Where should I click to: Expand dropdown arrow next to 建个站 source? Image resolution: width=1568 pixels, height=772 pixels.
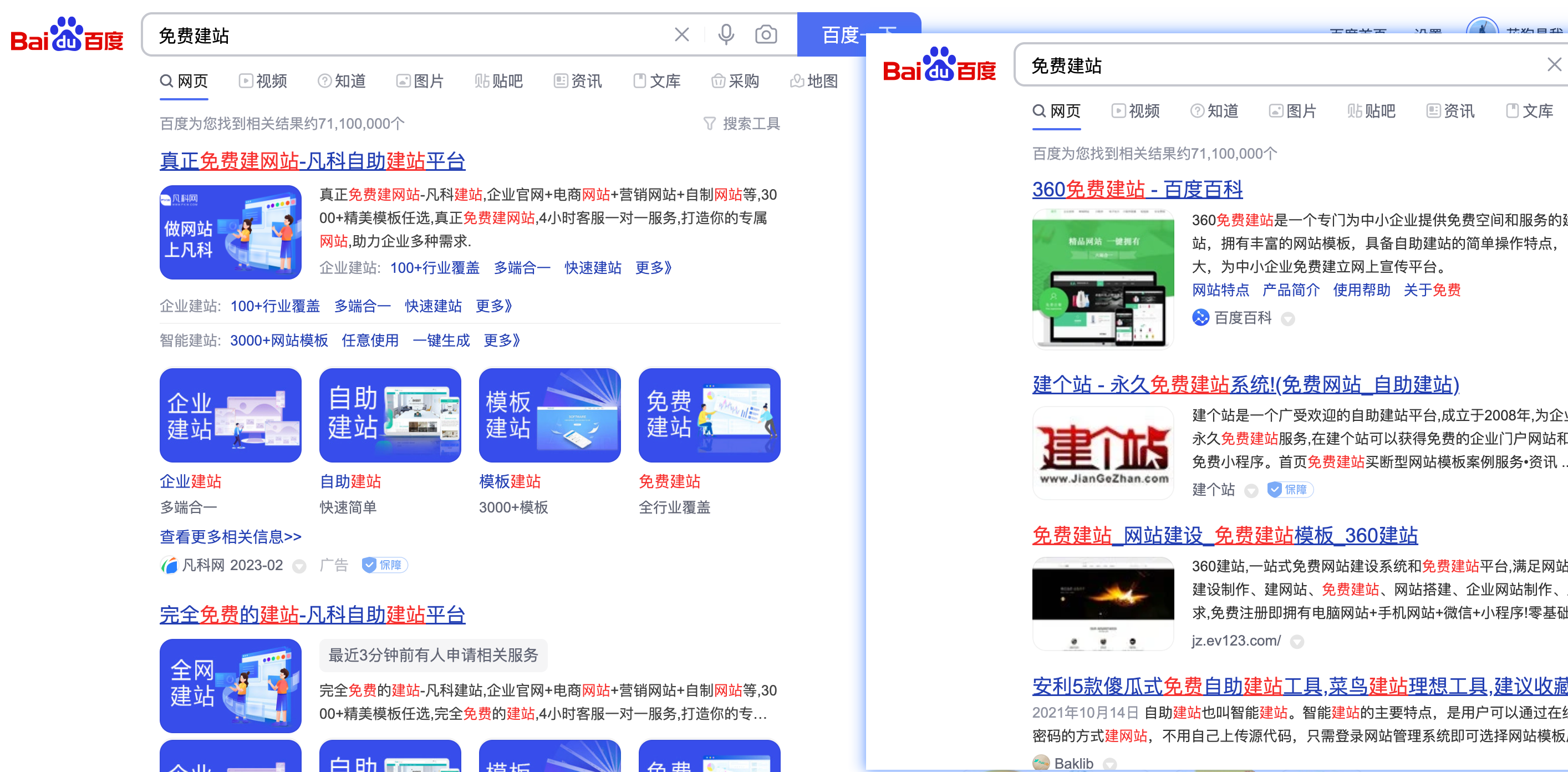coord(1251,491)
